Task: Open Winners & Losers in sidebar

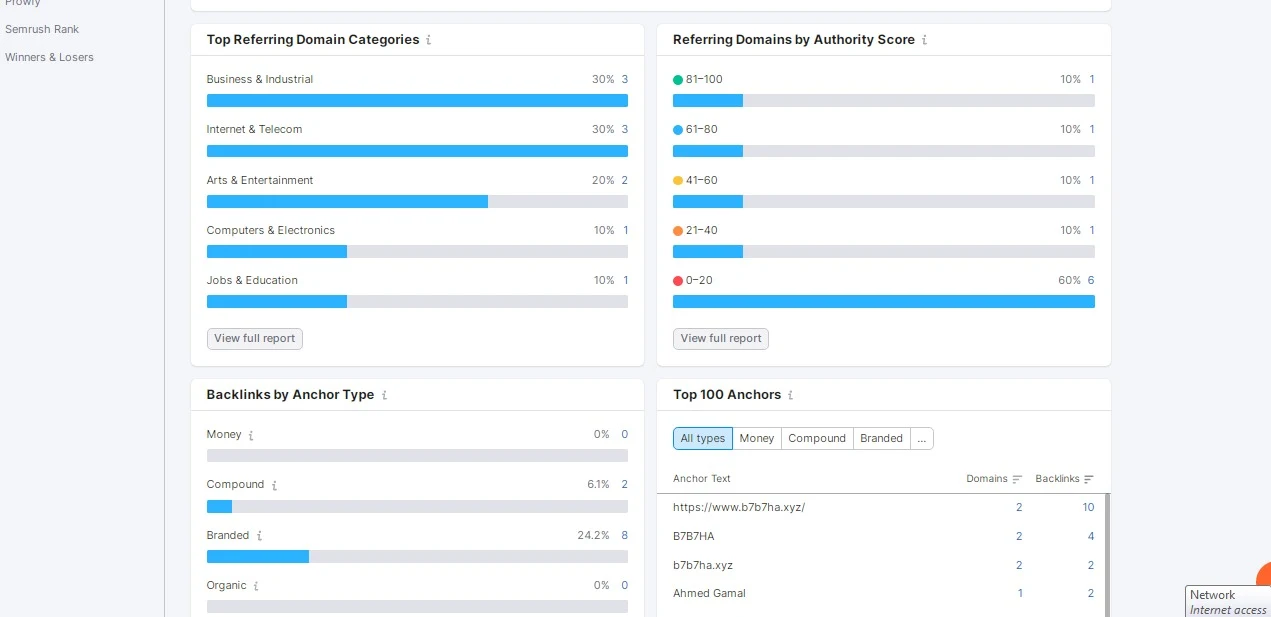Action: tap(49, 57)
